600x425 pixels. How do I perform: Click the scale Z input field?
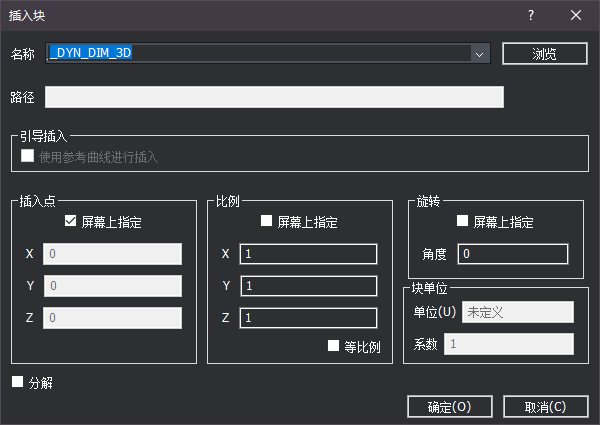[307, 318]
